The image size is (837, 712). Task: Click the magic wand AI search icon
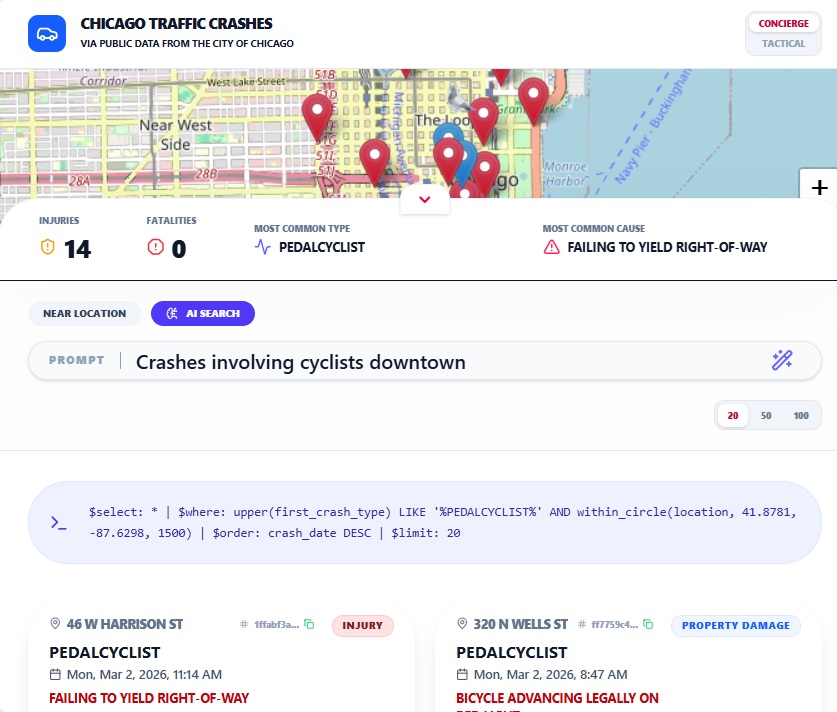click(x=782, y=361)
